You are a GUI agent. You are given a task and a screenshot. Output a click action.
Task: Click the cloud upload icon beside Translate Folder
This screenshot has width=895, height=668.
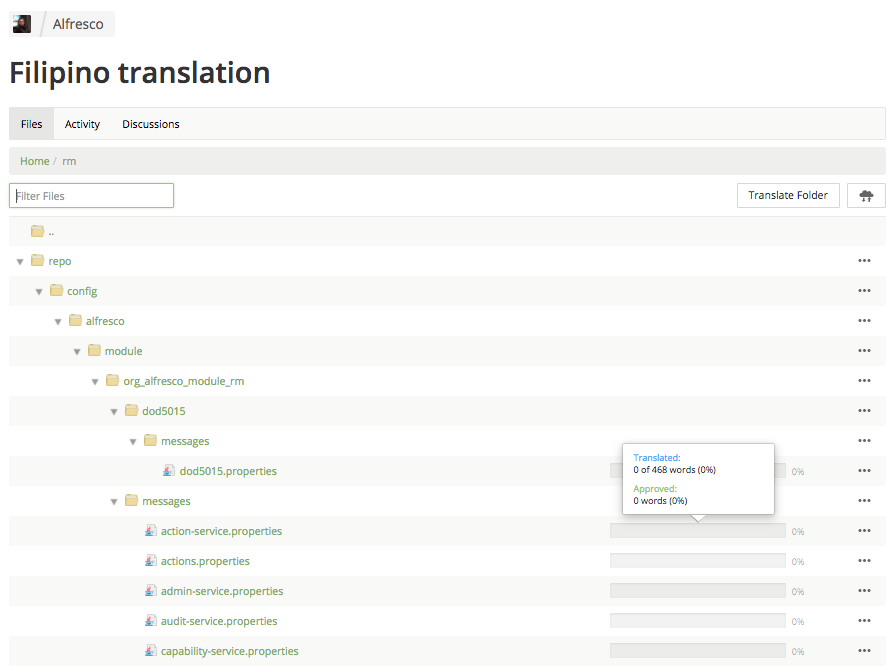866,195
